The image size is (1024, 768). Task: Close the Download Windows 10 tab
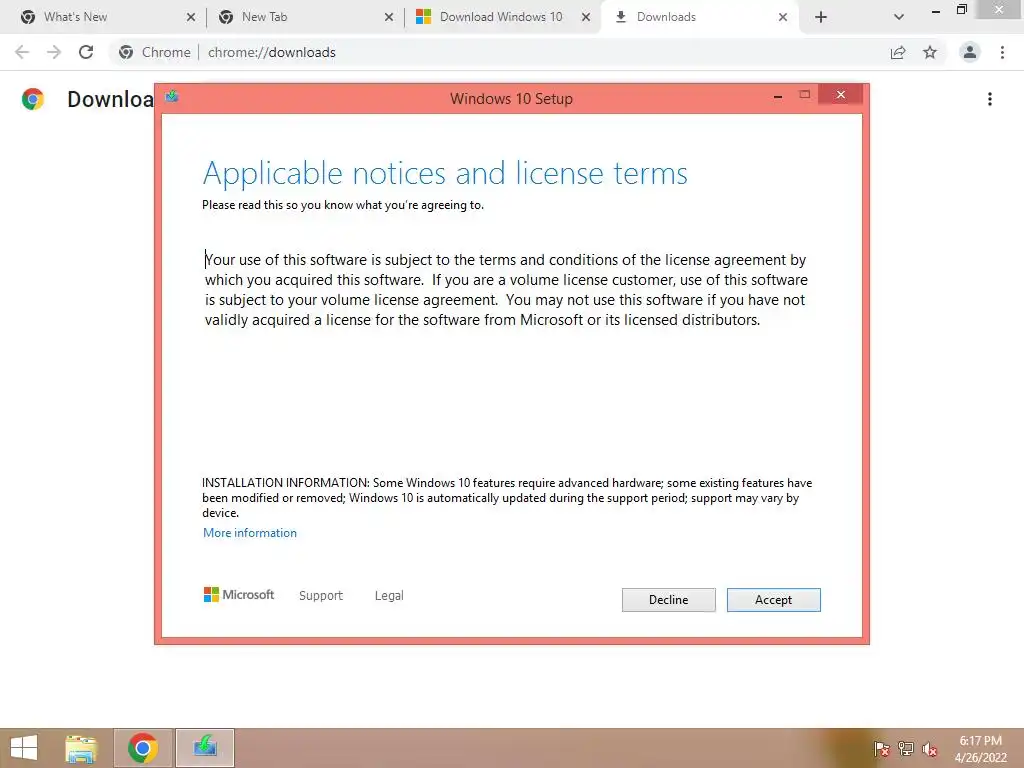(586, 17)
